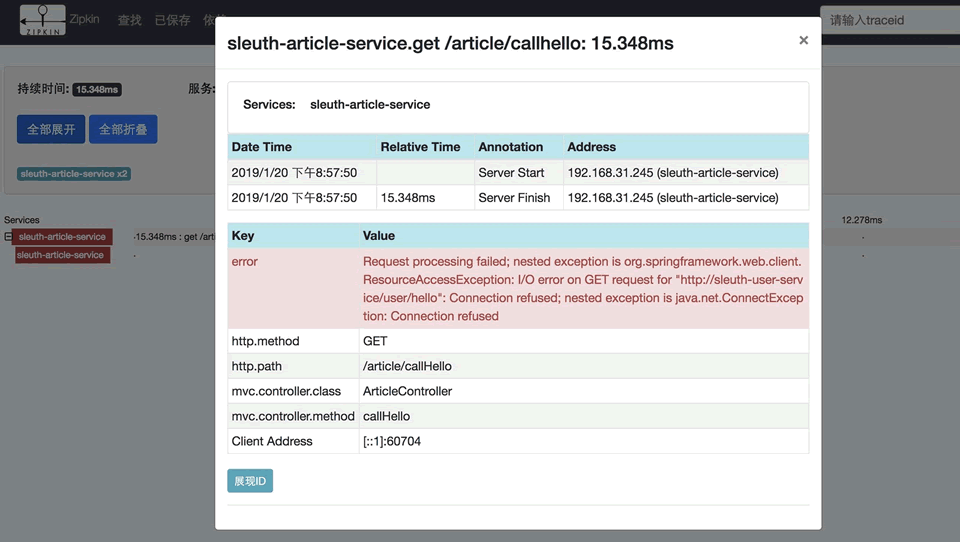Click the error message value text
Image resolution: width=960 pixels, height=542 pixels.
tap(583, 288)
